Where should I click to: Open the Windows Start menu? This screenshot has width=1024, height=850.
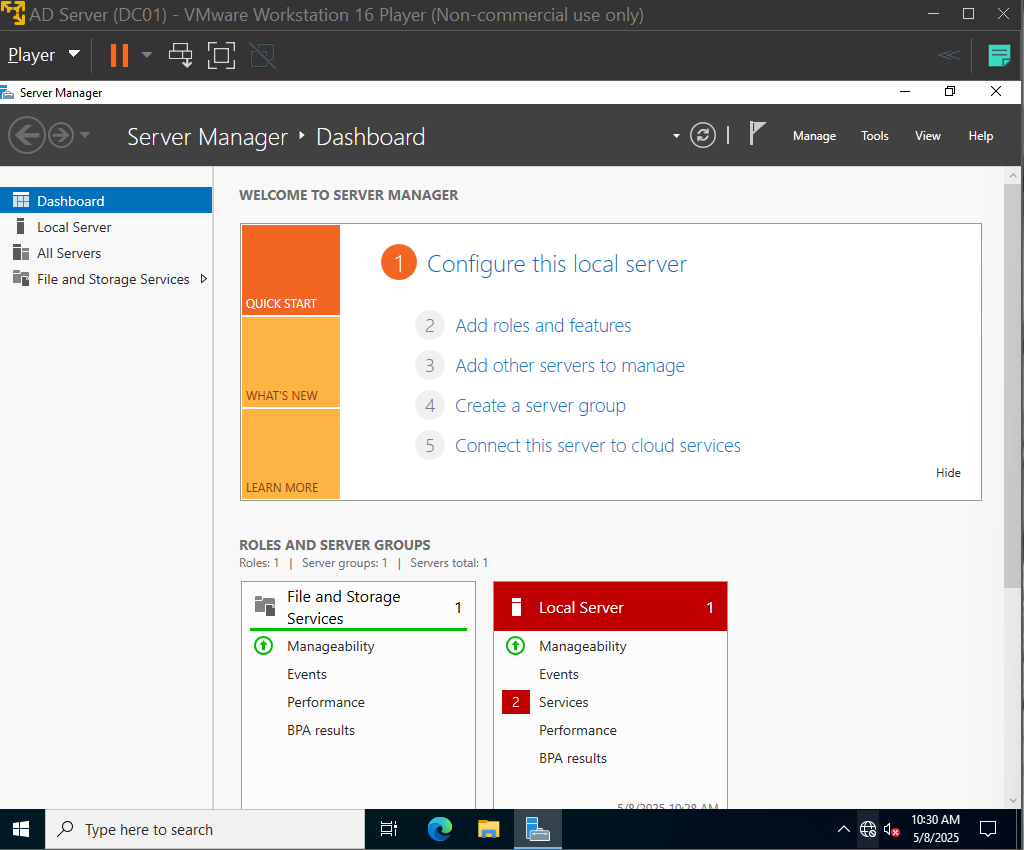coord(22,829)
